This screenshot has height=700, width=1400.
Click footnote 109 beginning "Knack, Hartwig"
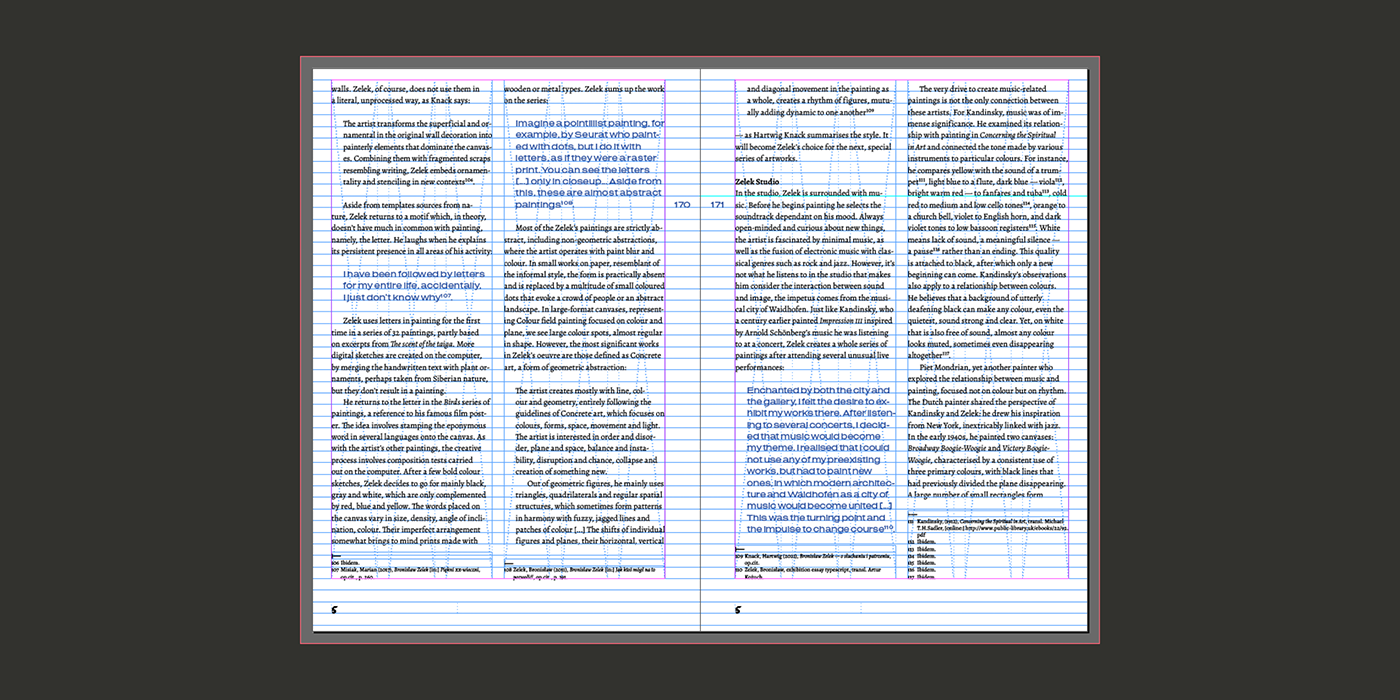click(812, 557)
